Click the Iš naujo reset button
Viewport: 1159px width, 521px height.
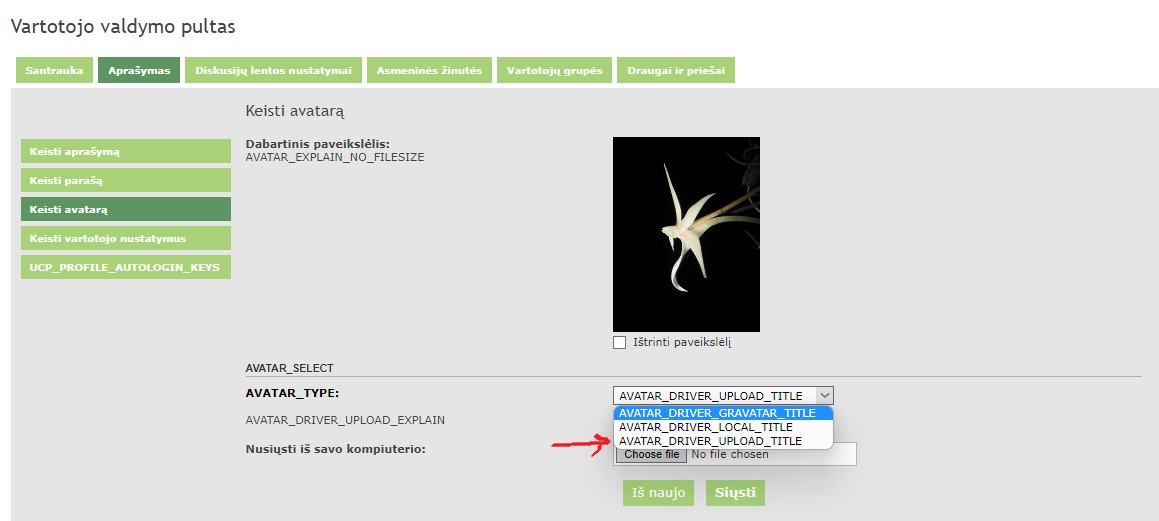click(658, 492)
